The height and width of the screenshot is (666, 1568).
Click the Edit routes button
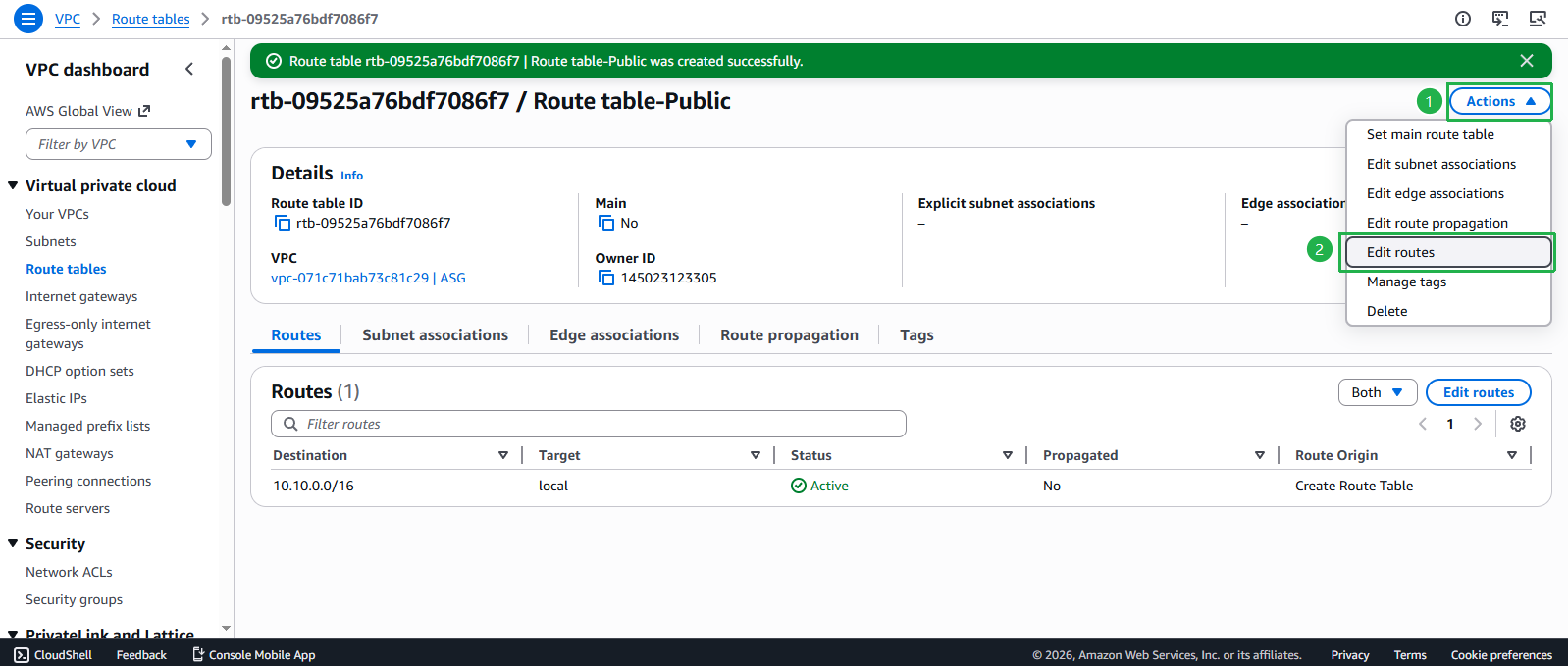tap(1479, 392)
